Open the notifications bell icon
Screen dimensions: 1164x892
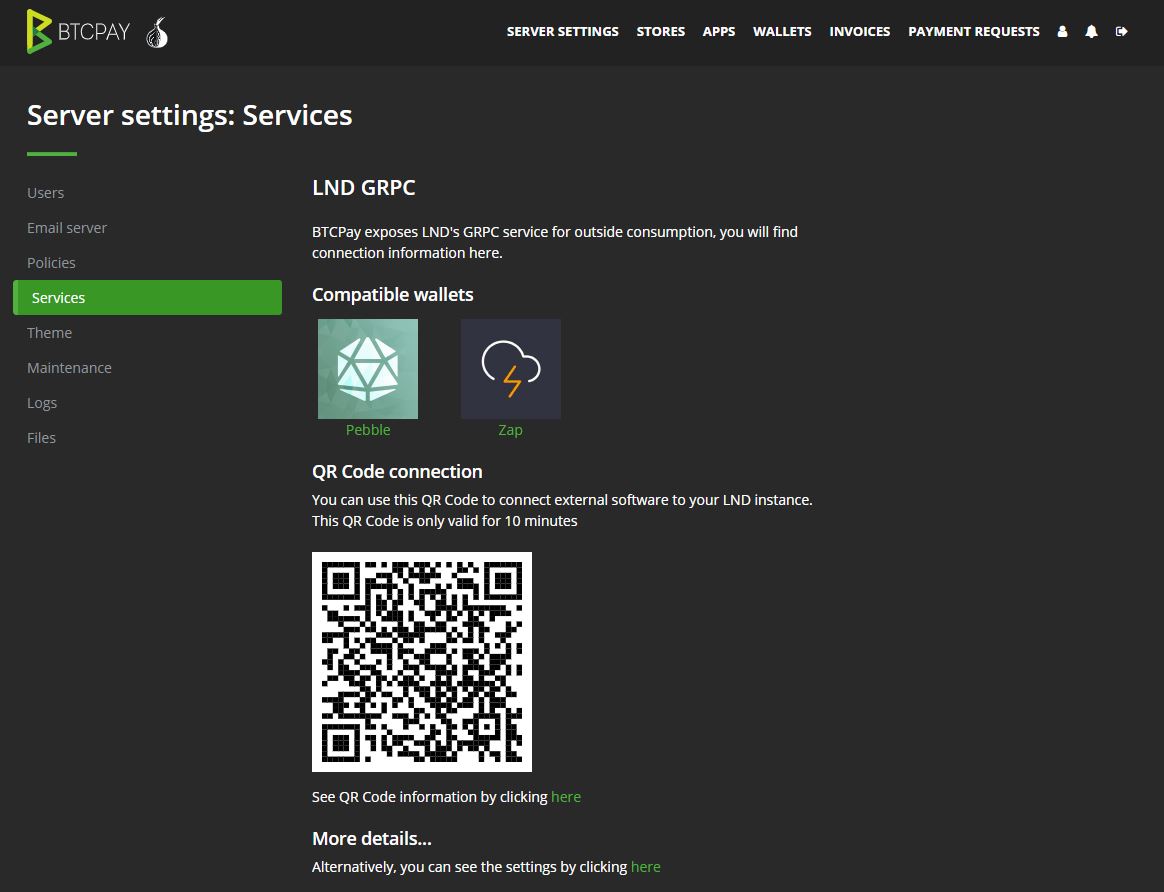pyautogui.click(x=1091, y=31)
